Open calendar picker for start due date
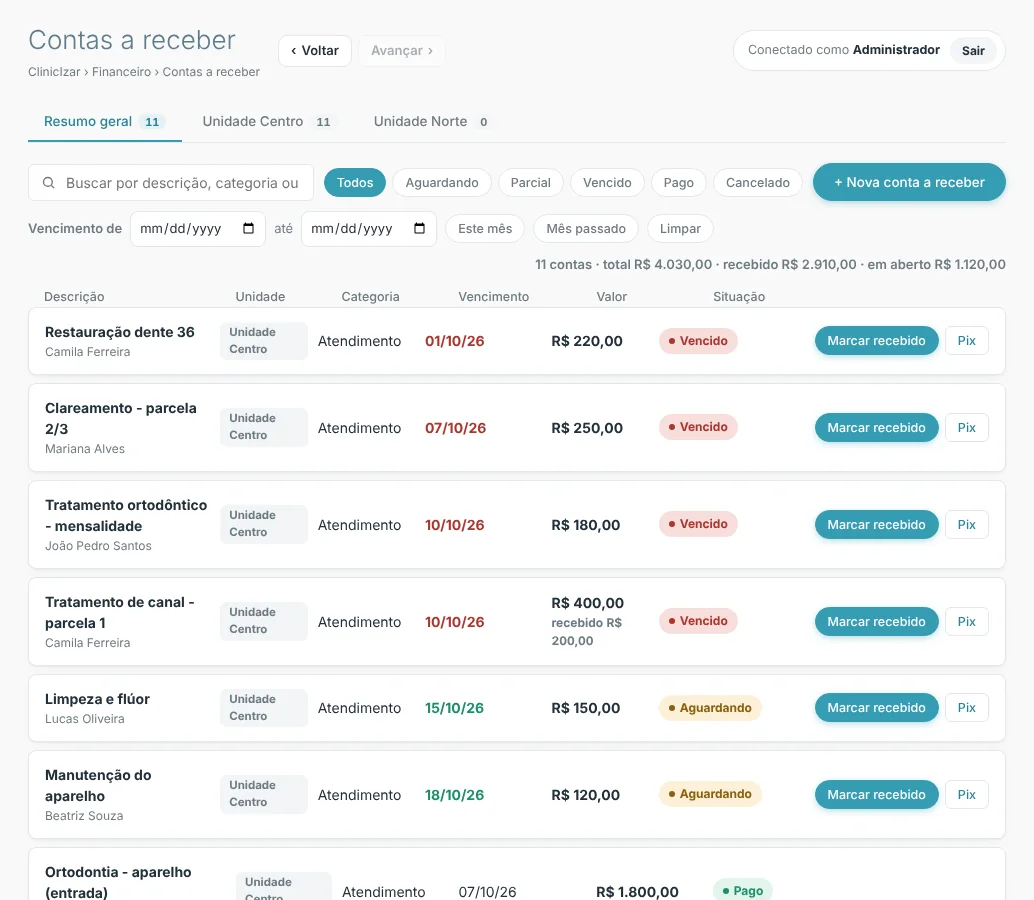This screenshot has width=1034, height=900. (249, 229)
